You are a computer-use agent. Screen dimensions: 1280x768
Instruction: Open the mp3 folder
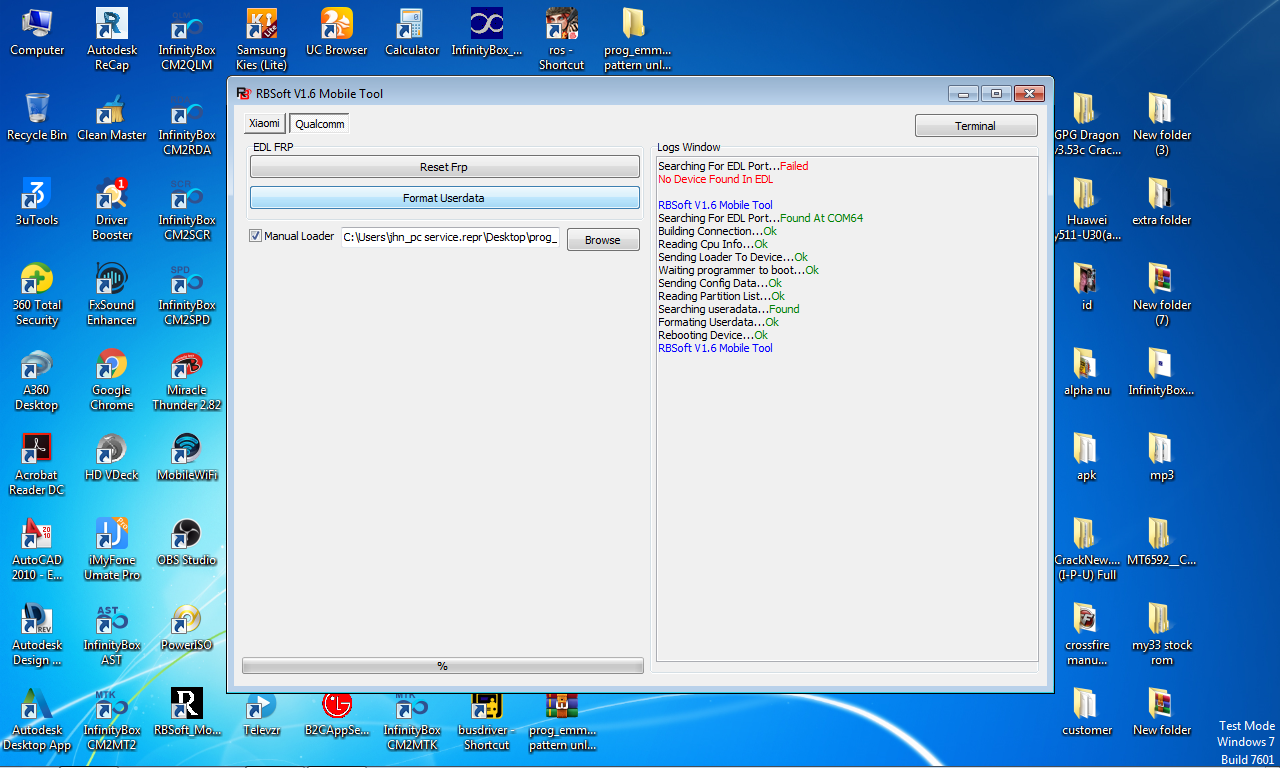click(x=1162, y=458)
